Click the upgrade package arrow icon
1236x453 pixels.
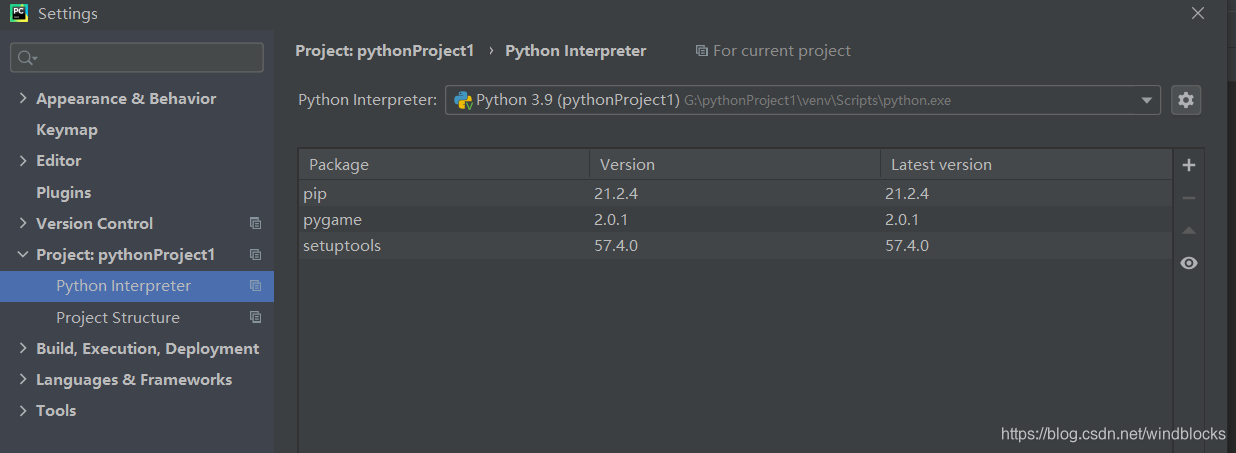tap(1188, 231)
